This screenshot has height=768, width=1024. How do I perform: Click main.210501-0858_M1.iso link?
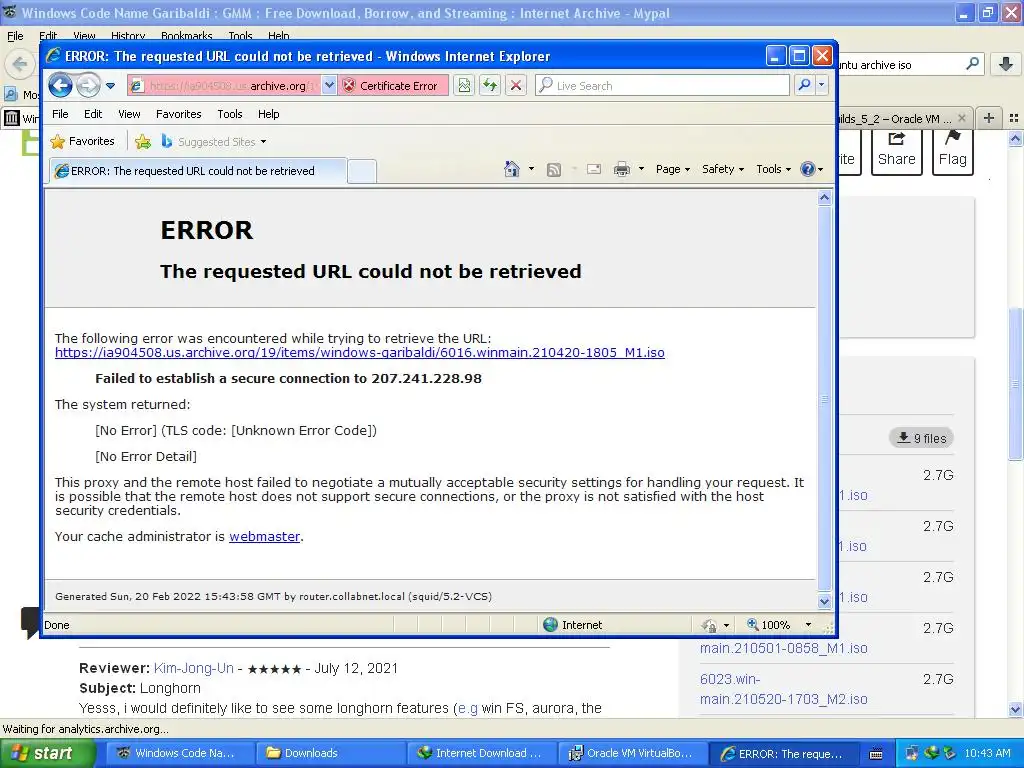point(784,648)
